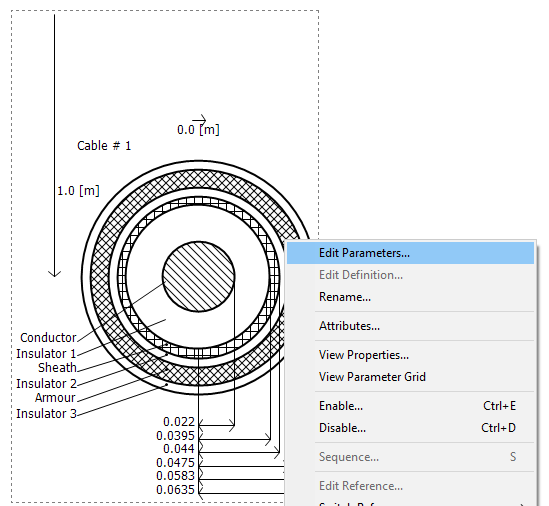Click the Insulator 2 label
The width and height of the screenshot is (549, 506).
tap(46, 383)
